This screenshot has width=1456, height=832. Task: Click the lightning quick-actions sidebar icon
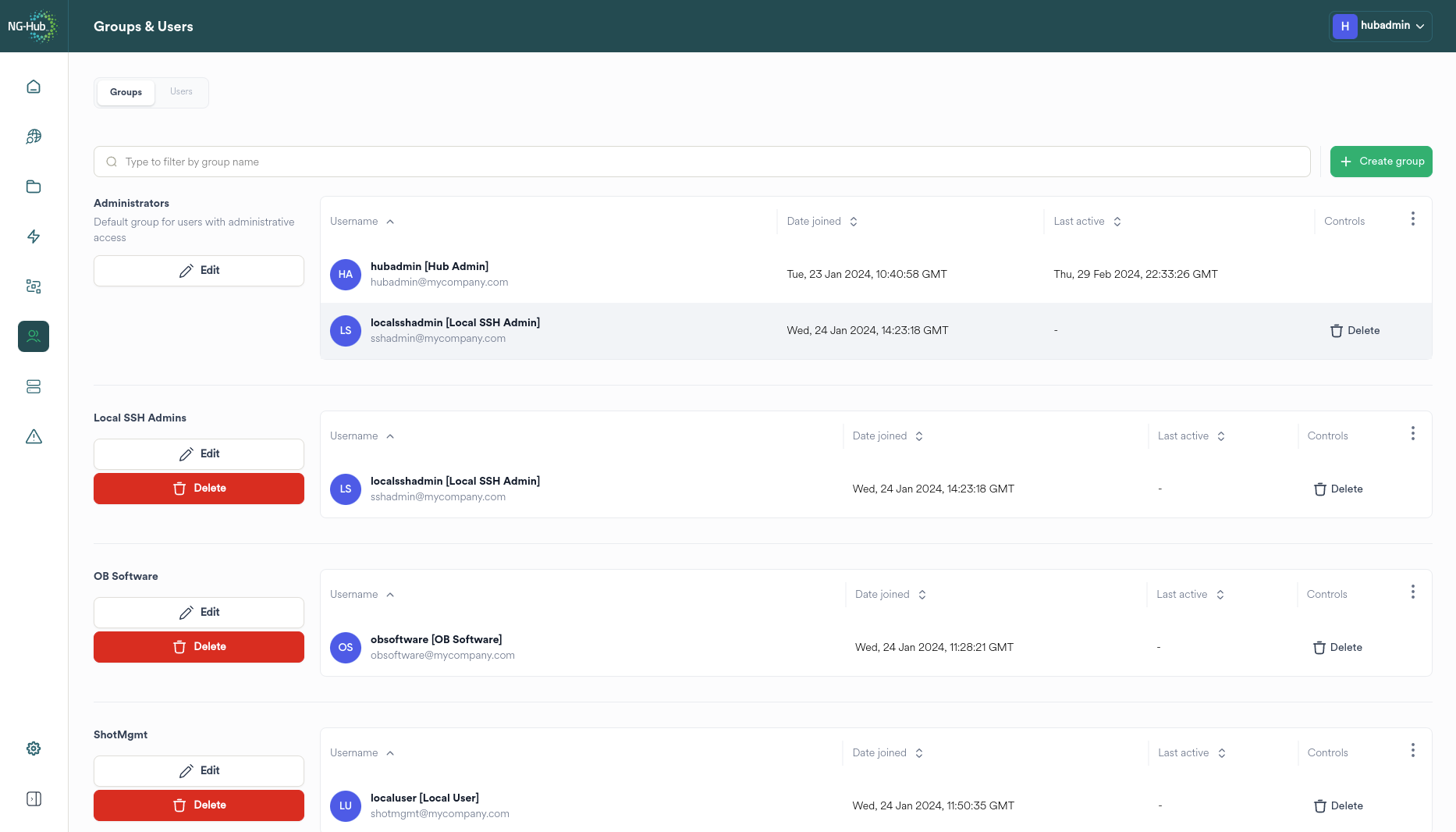tap(33, 236)
